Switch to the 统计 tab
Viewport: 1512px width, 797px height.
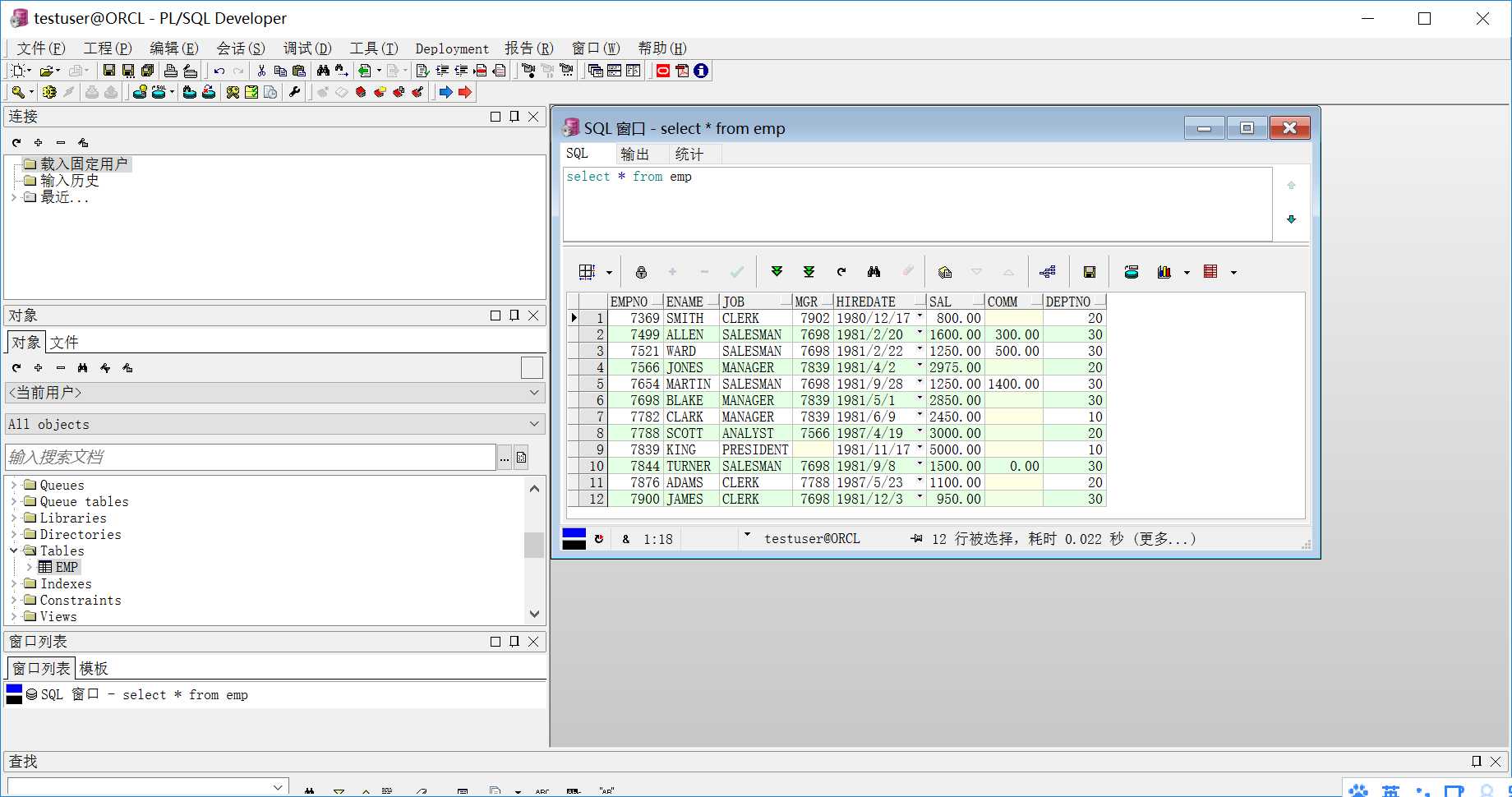(689, 154)
